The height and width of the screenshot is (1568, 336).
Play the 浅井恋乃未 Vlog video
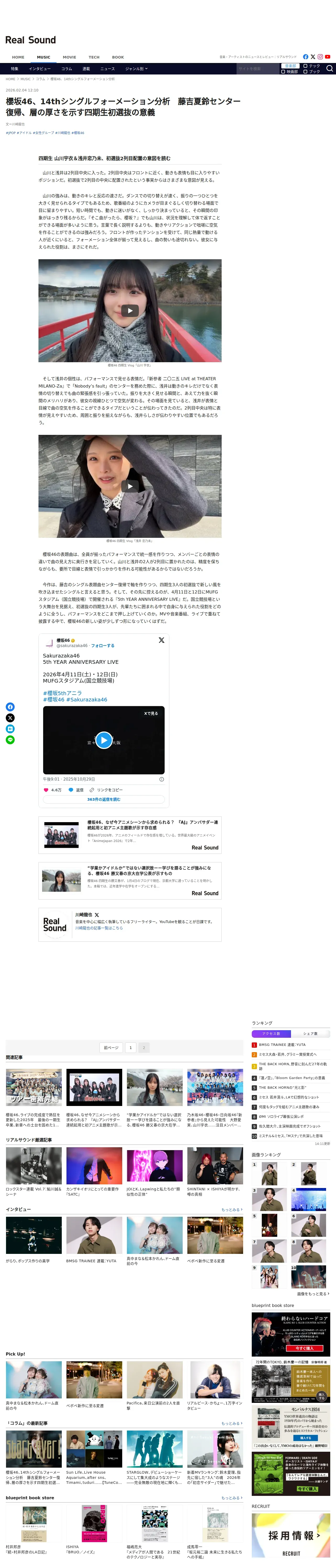pos(130,486)
